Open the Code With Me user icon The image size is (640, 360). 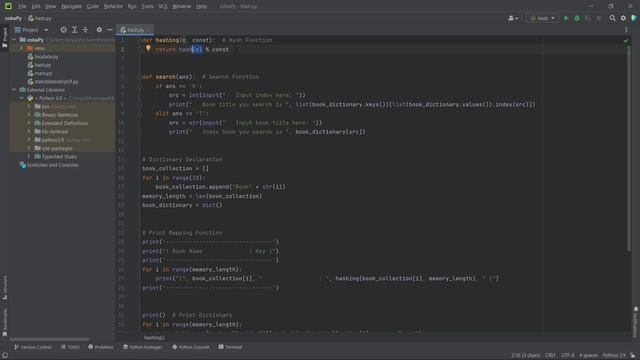point(513,18)
